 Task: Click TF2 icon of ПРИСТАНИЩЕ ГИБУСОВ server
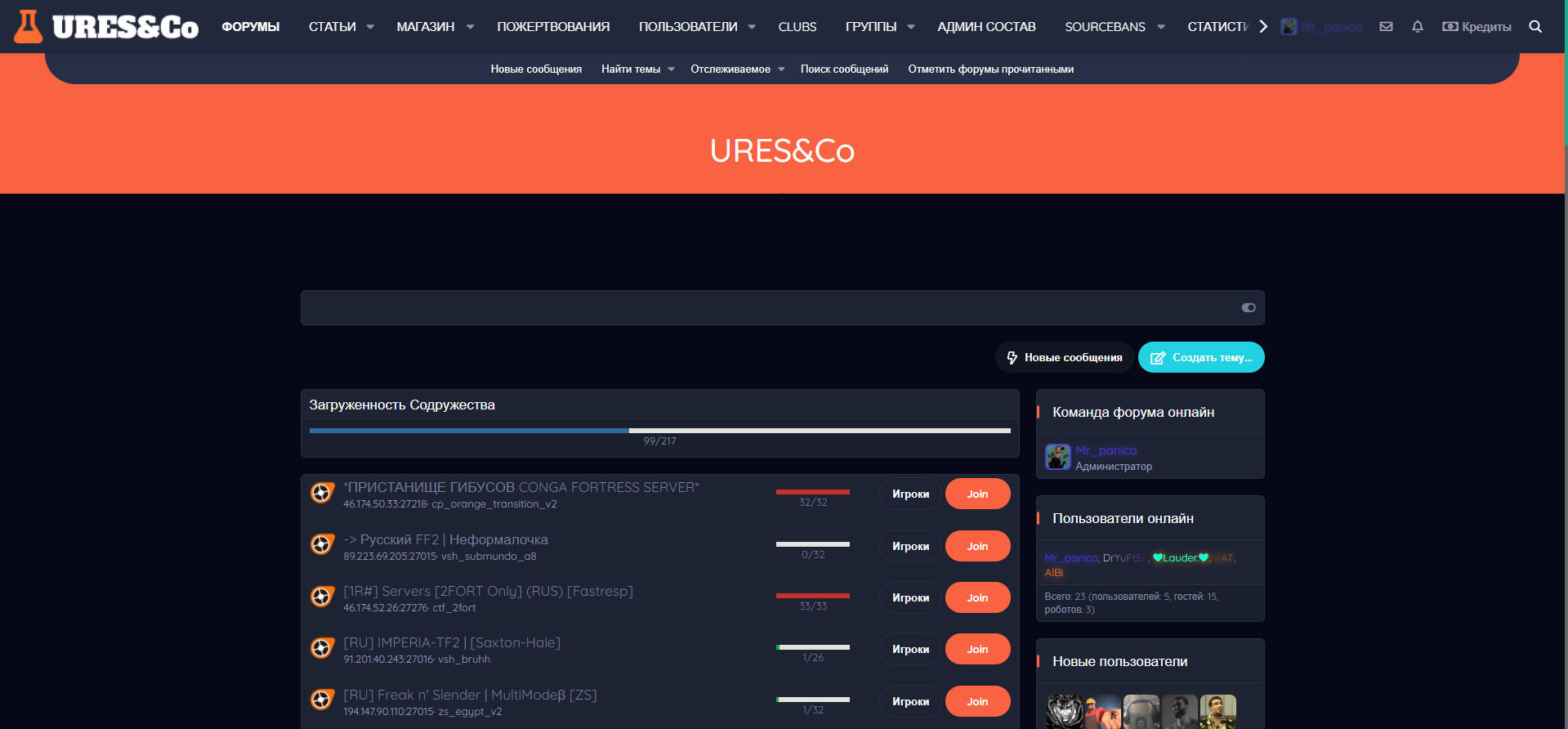pos(322,494)
